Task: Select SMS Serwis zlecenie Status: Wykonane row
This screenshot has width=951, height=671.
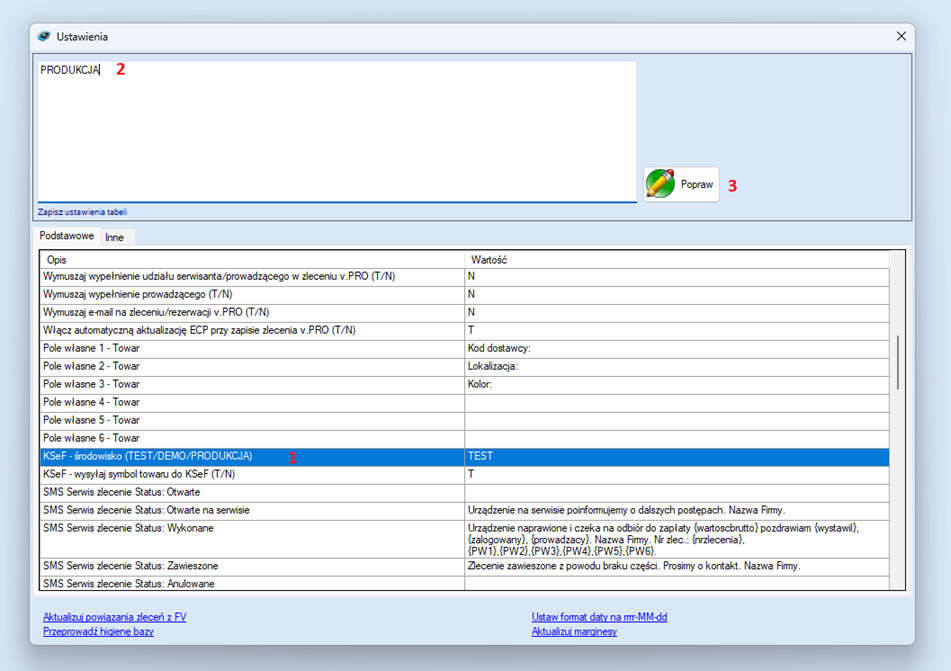Action: [128, 528]
